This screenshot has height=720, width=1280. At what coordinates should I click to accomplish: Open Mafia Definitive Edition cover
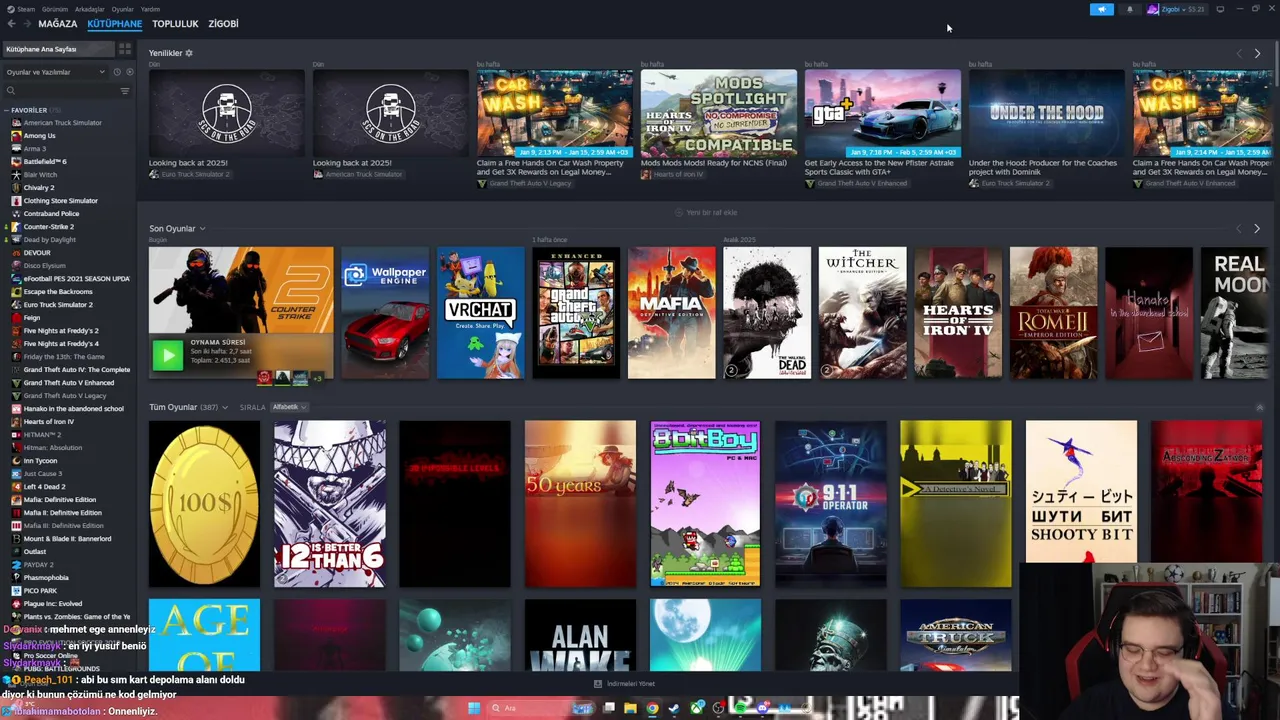tap(671, 313)
